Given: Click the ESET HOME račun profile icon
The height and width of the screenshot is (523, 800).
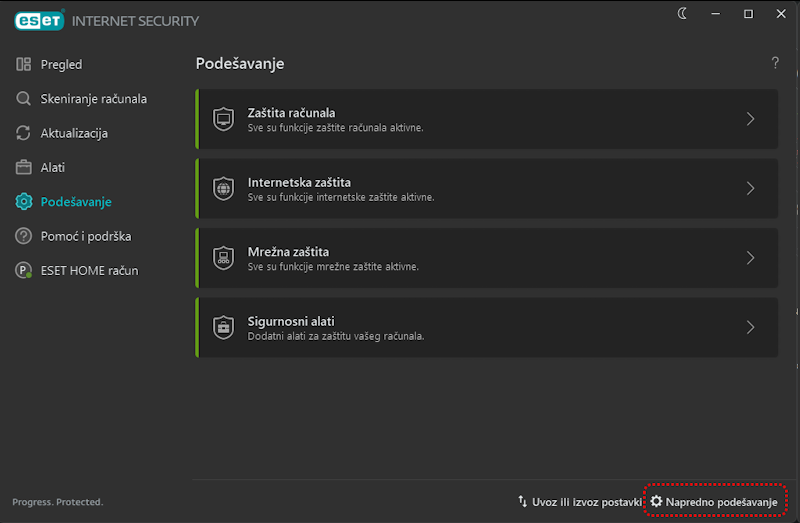Looking at the screenshot, I should point(23,270).
